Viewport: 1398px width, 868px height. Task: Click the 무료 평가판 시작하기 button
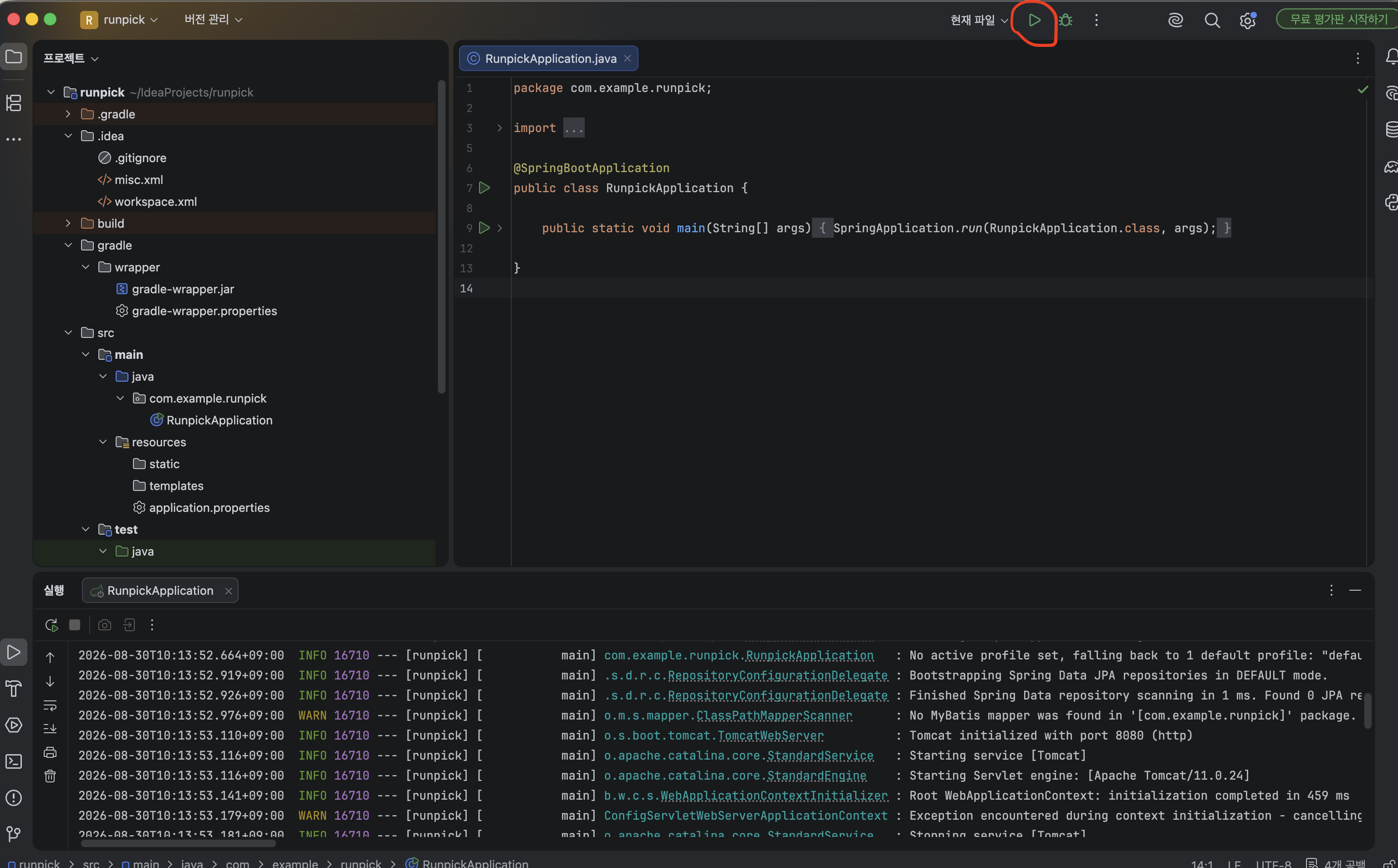[1337, 19]
